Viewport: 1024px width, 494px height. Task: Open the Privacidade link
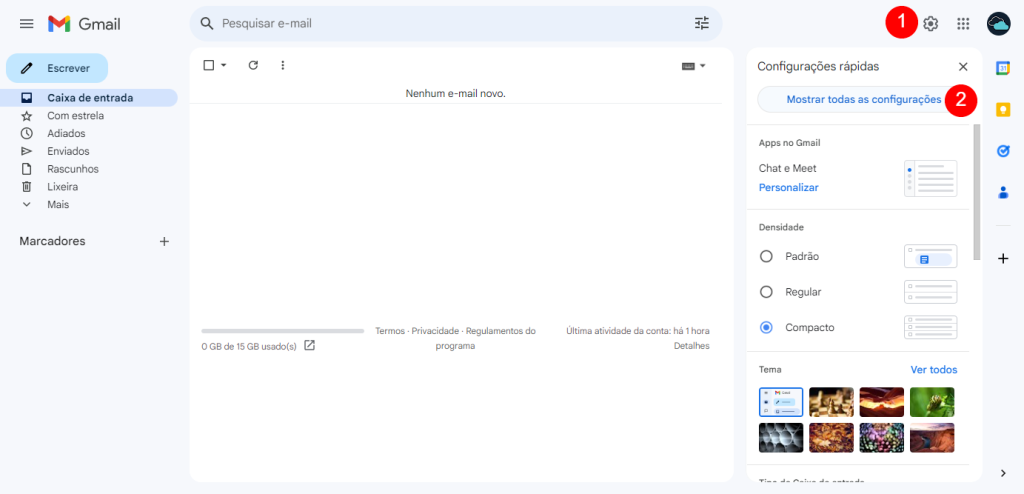[435, 331]
